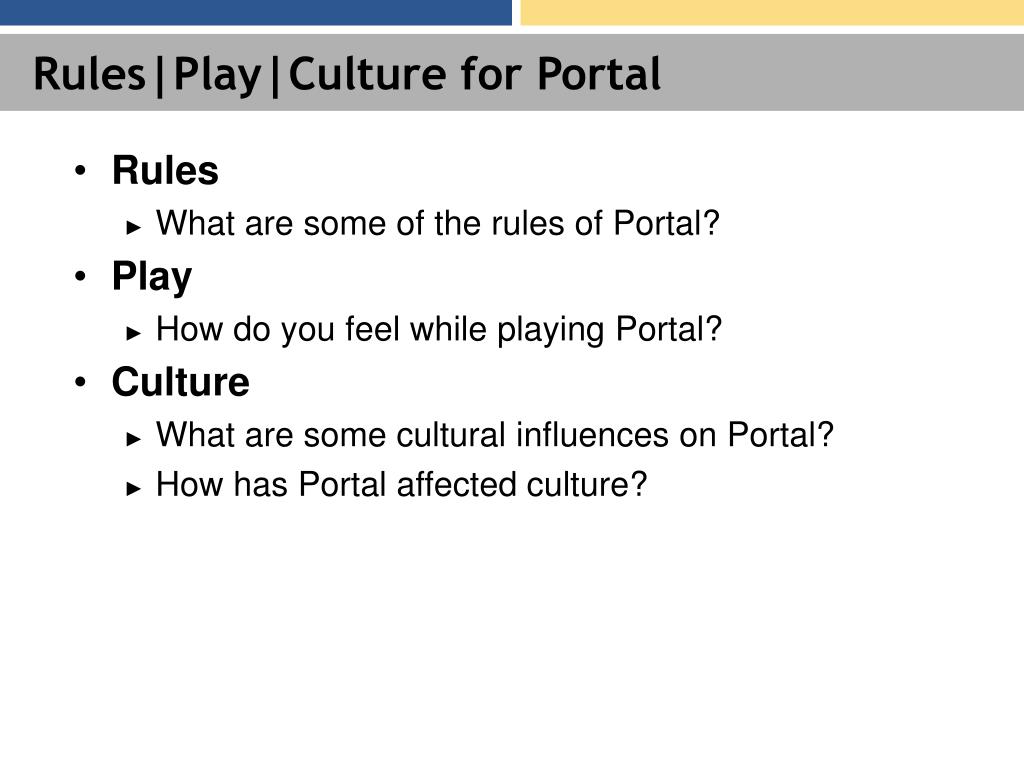Click the arrow beside 'What are some cultural influences'

coord(133,439)
